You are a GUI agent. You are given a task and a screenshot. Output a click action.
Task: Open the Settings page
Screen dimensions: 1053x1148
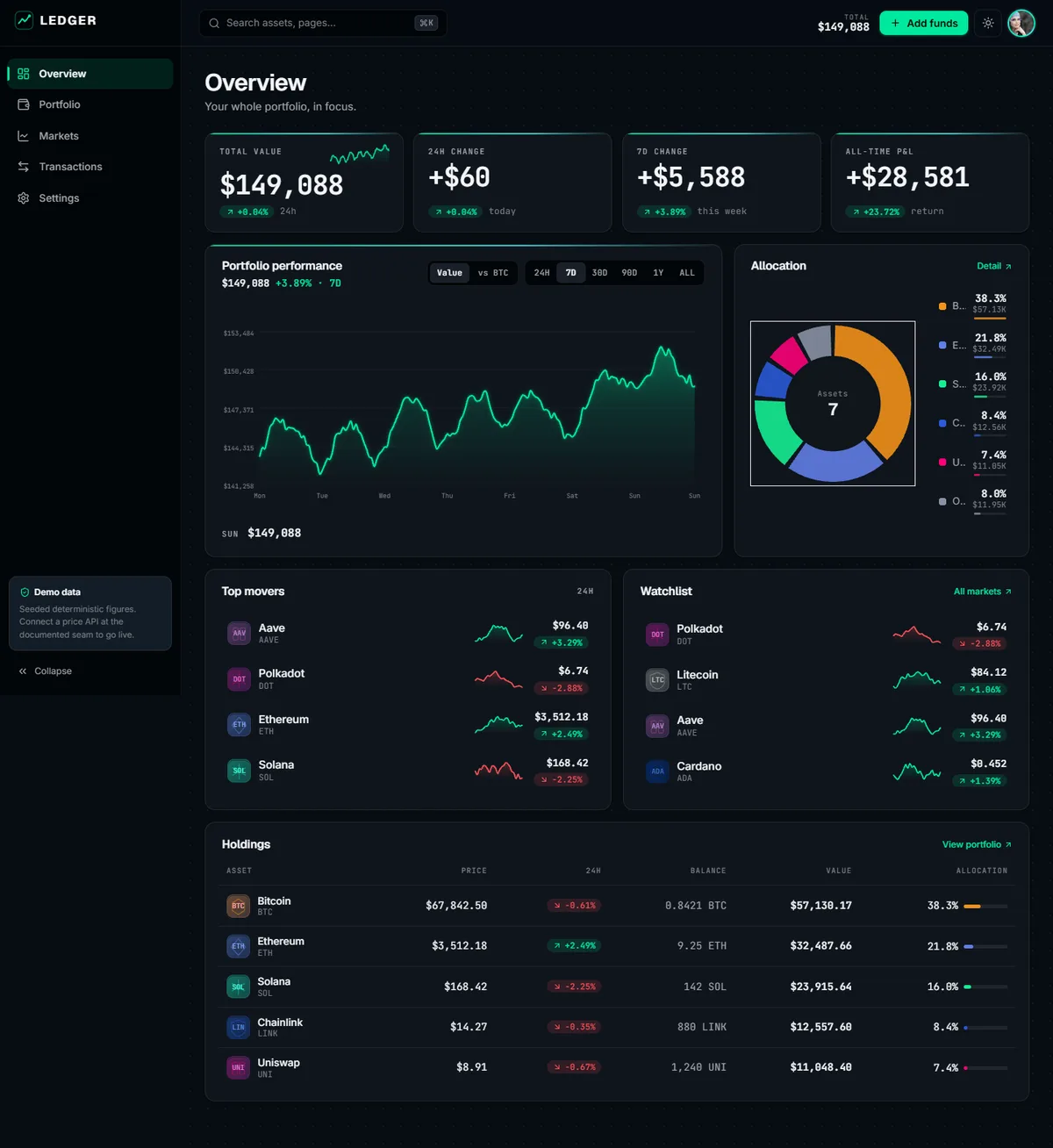click(90, 198)
